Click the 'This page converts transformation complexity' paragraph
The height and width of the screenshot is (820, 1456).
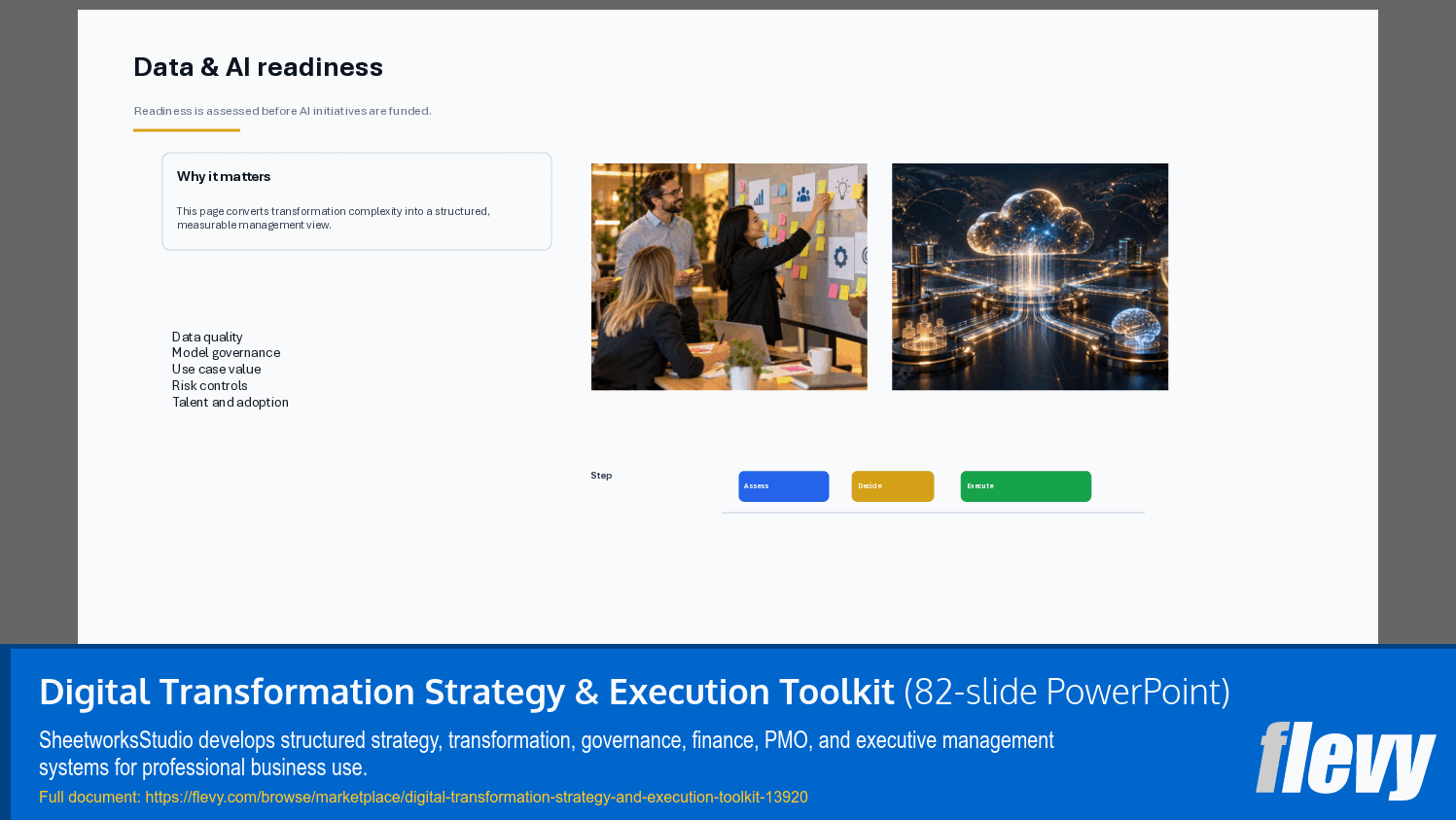[x=333, y=218]
